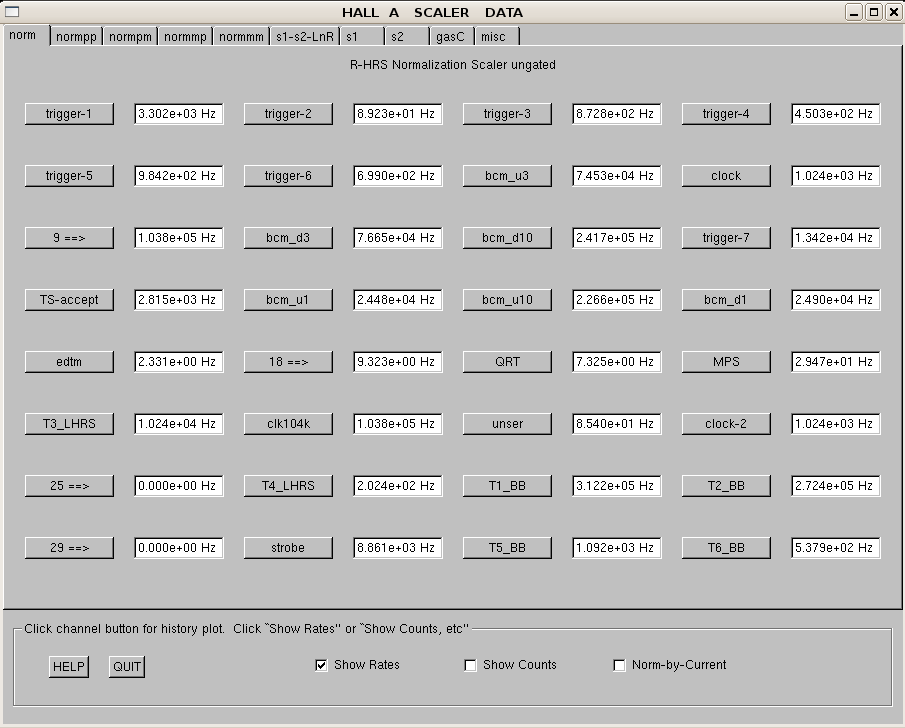Click the '9 ==>' channel button

[x=69, y=238]
